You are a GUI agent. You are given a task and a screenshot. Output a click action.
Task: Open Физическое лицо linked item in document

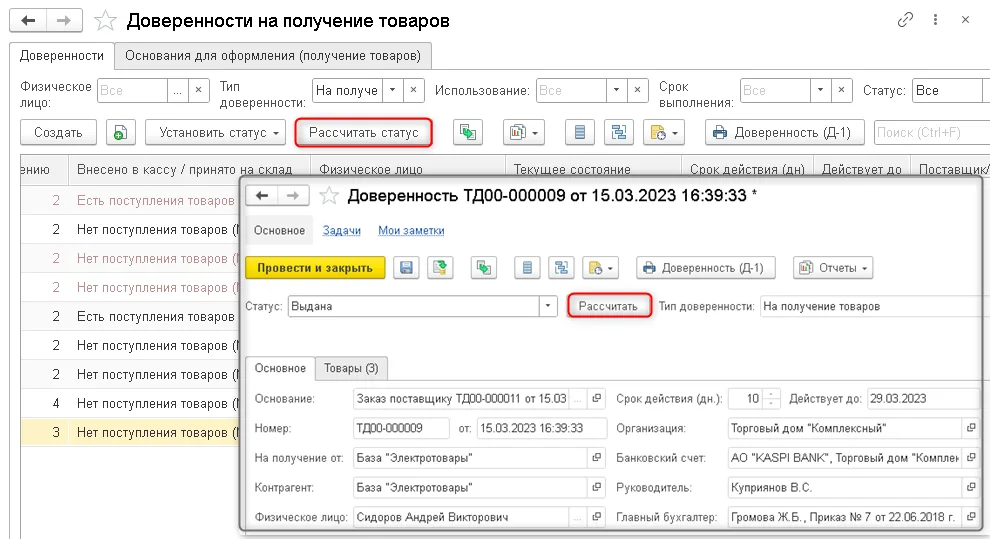coord(597,517)
